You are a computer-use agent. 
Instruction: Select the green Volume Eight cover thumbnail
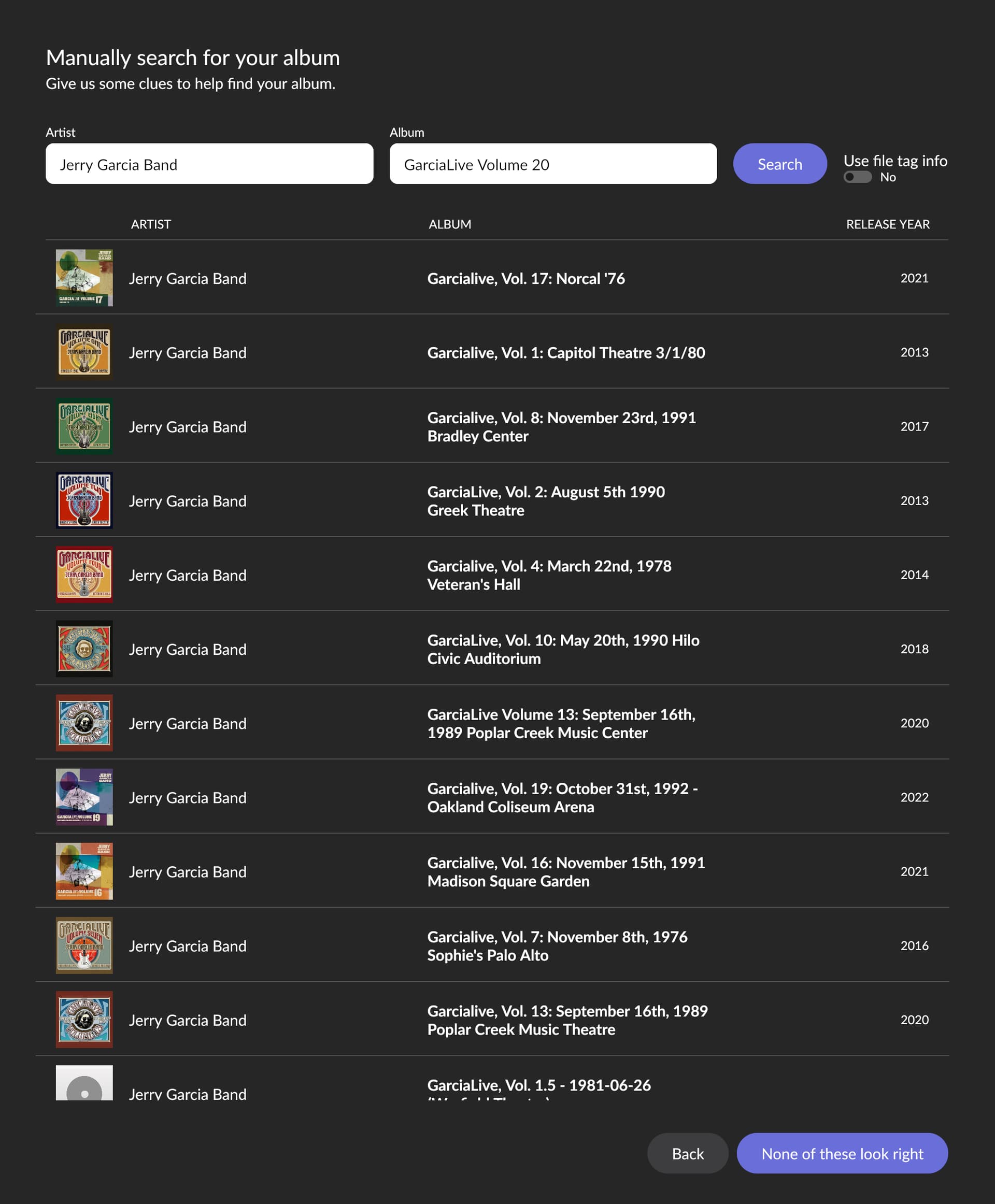coord(84,426)
